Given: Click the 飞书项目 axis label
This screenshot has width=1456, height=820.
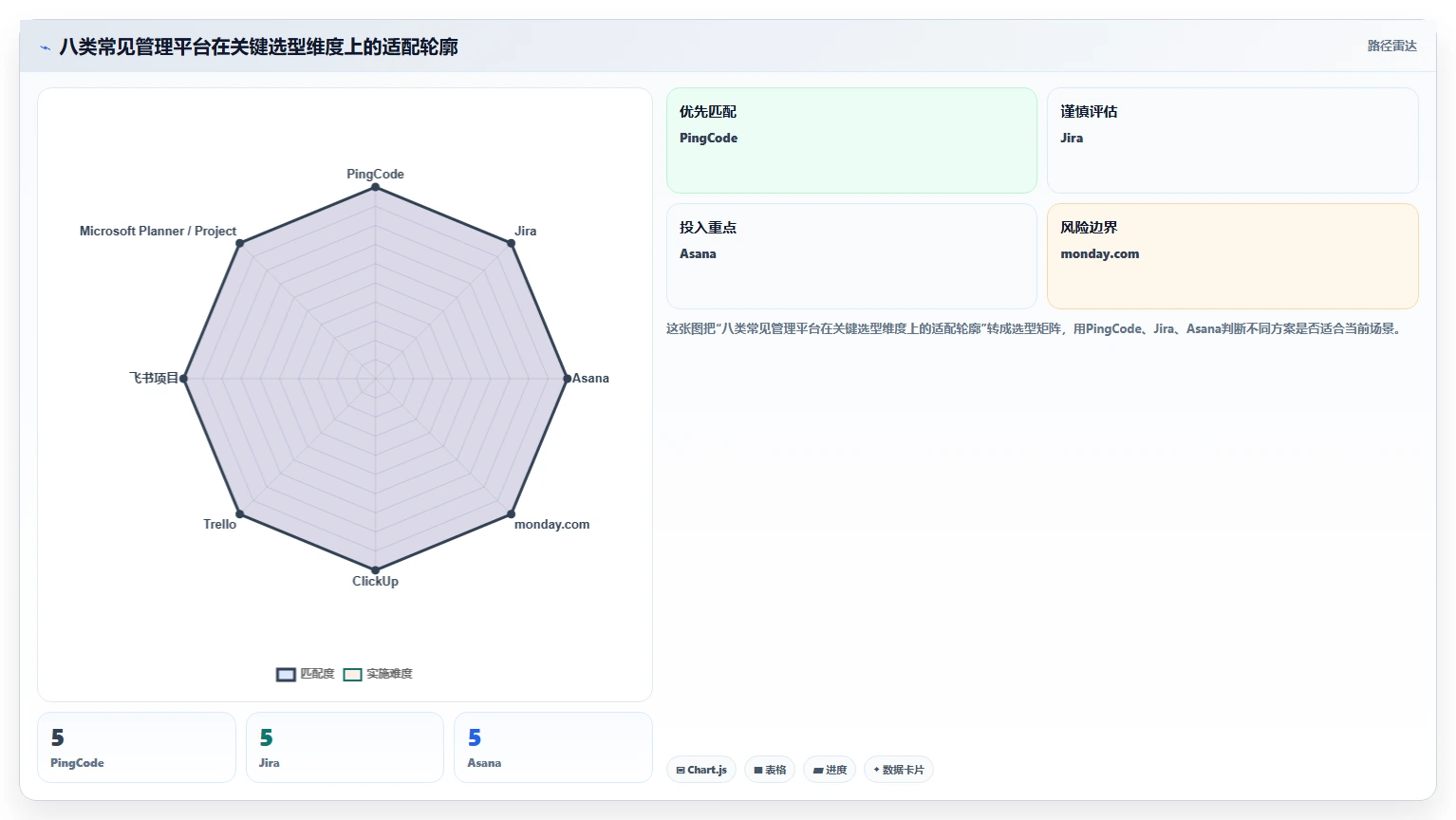Looking at the screenshot, I should [x=154, y=378].
